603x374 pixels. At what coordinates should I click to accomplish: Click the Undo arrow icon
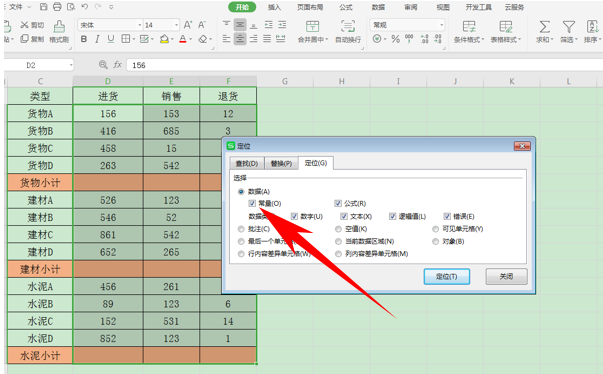85,7
